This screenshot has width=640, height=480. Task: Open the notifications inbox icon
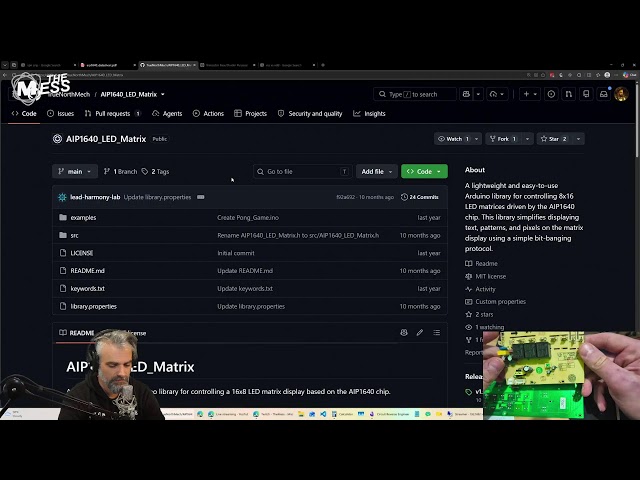[x=604, y=94]
